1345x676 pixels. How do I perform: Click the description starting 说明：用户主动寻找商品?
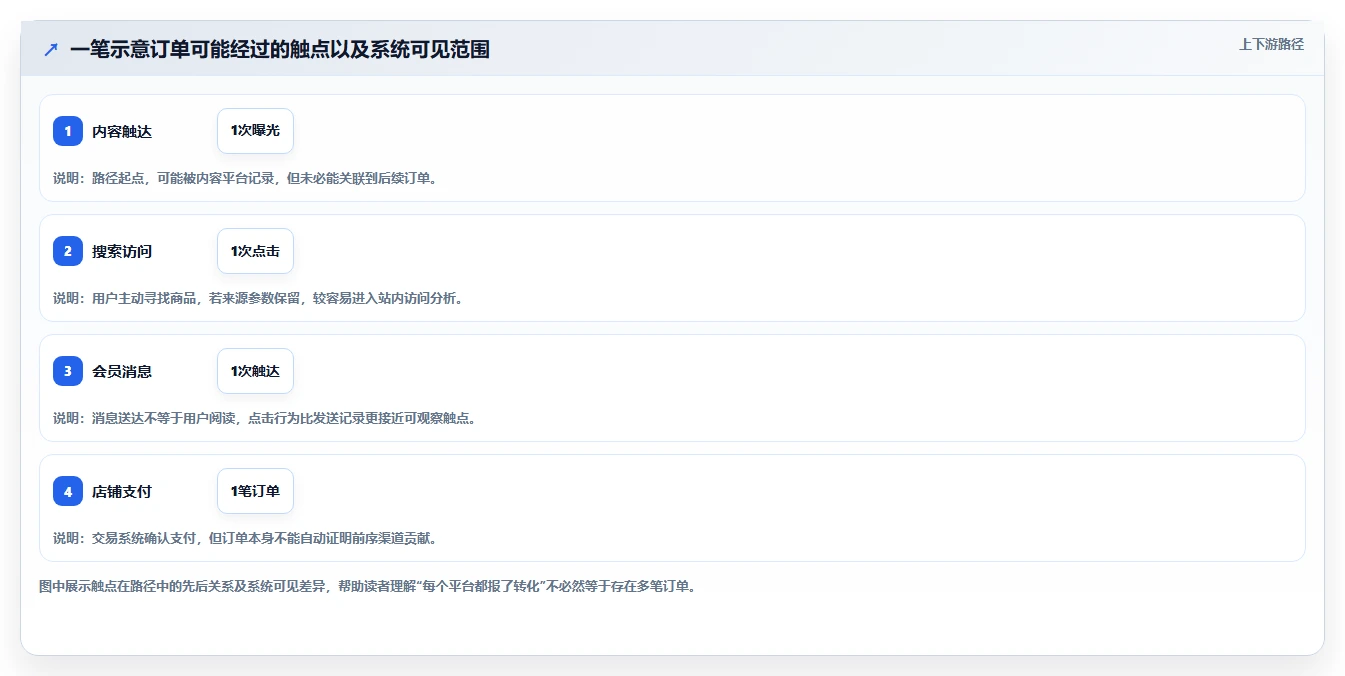[x=258, y=298]
